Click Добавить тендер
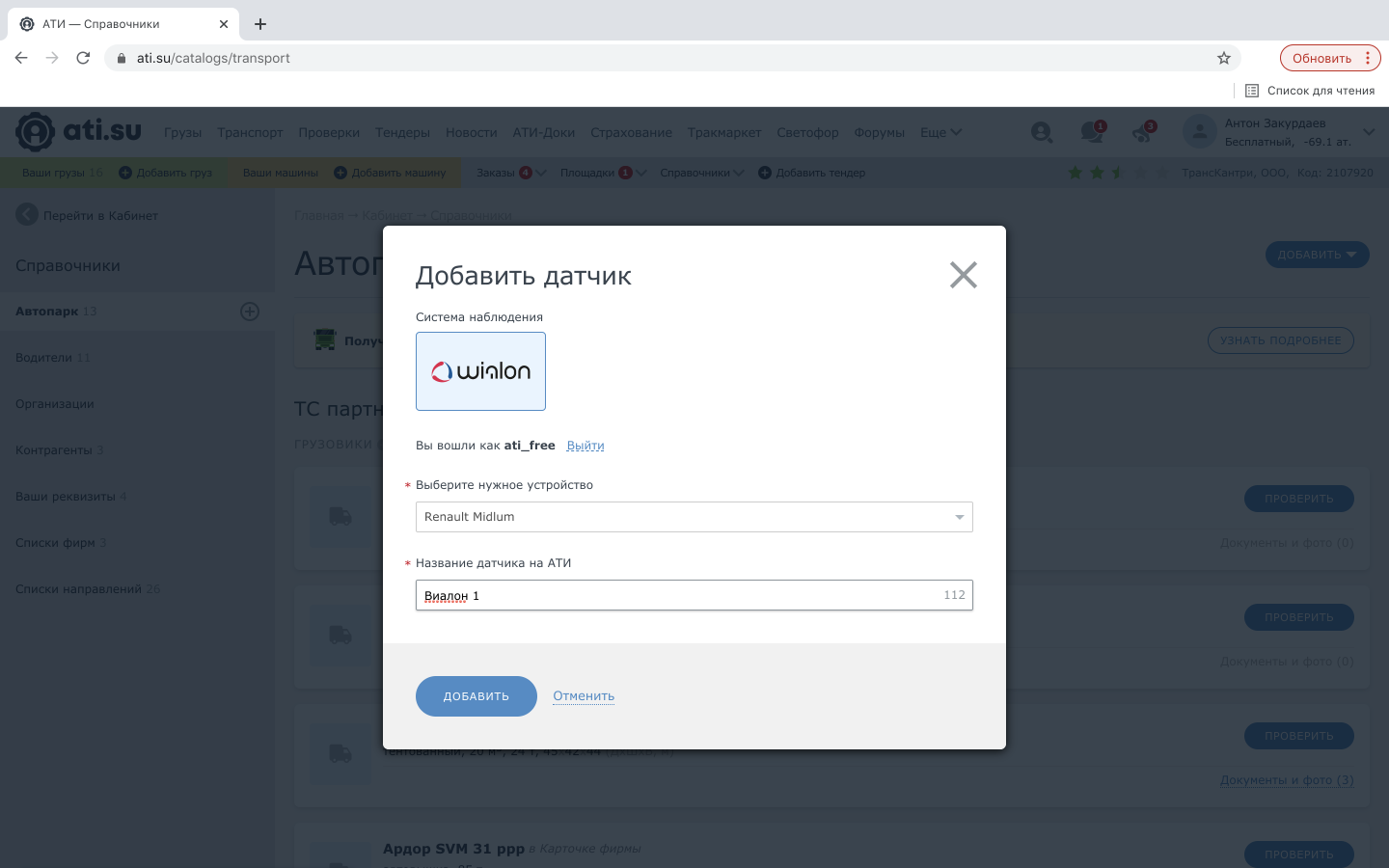Screen dimensions: 1389x868 click(811, 173)
